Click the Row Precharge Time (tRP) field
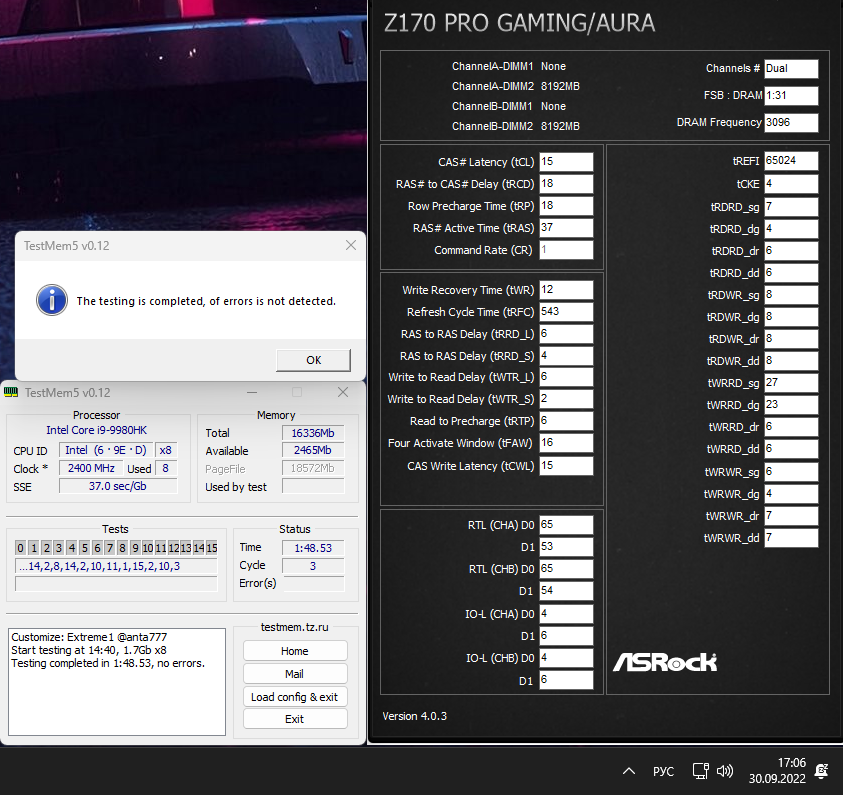843x795 pixels. pos(566,206)
